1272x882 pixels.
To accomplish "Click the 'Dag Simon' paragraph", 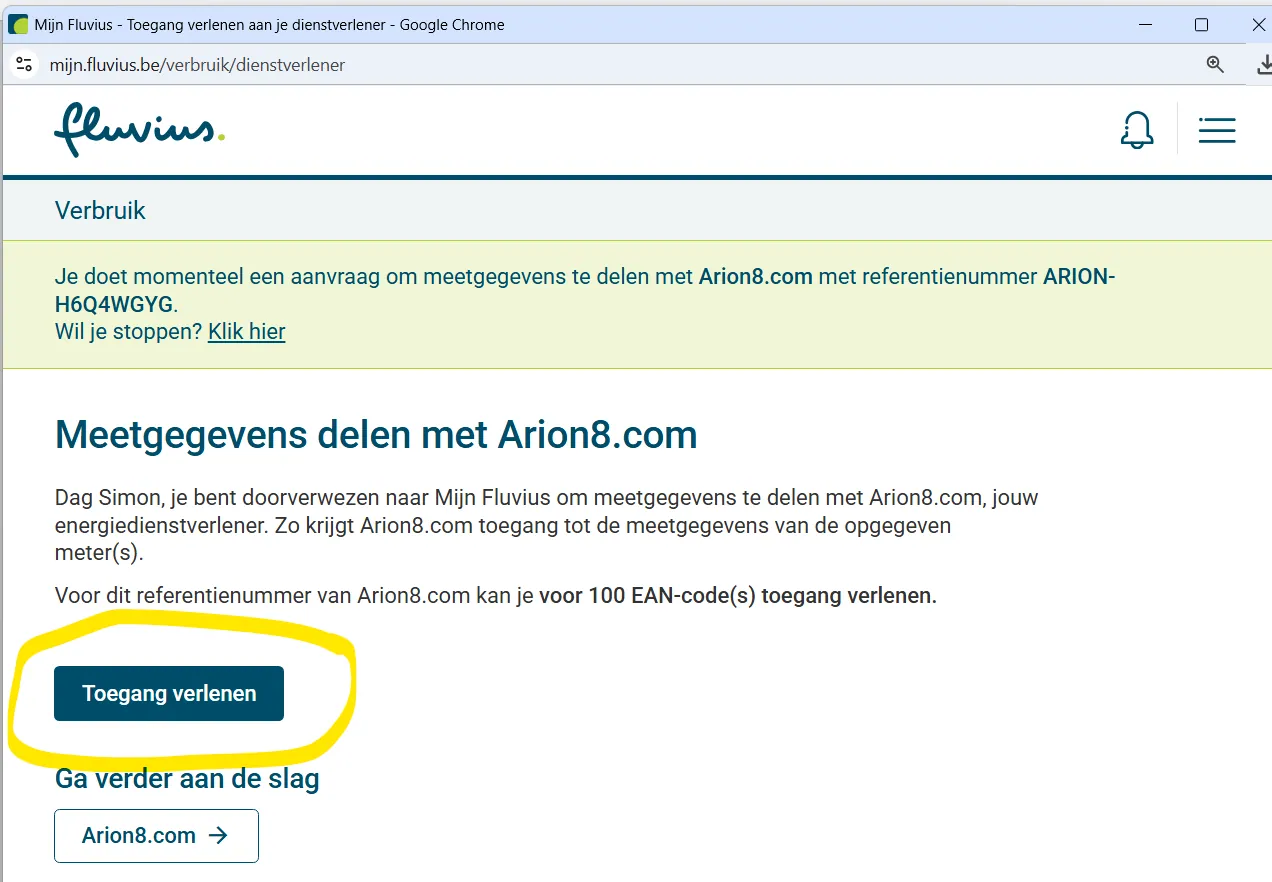I will click(547, 524).
